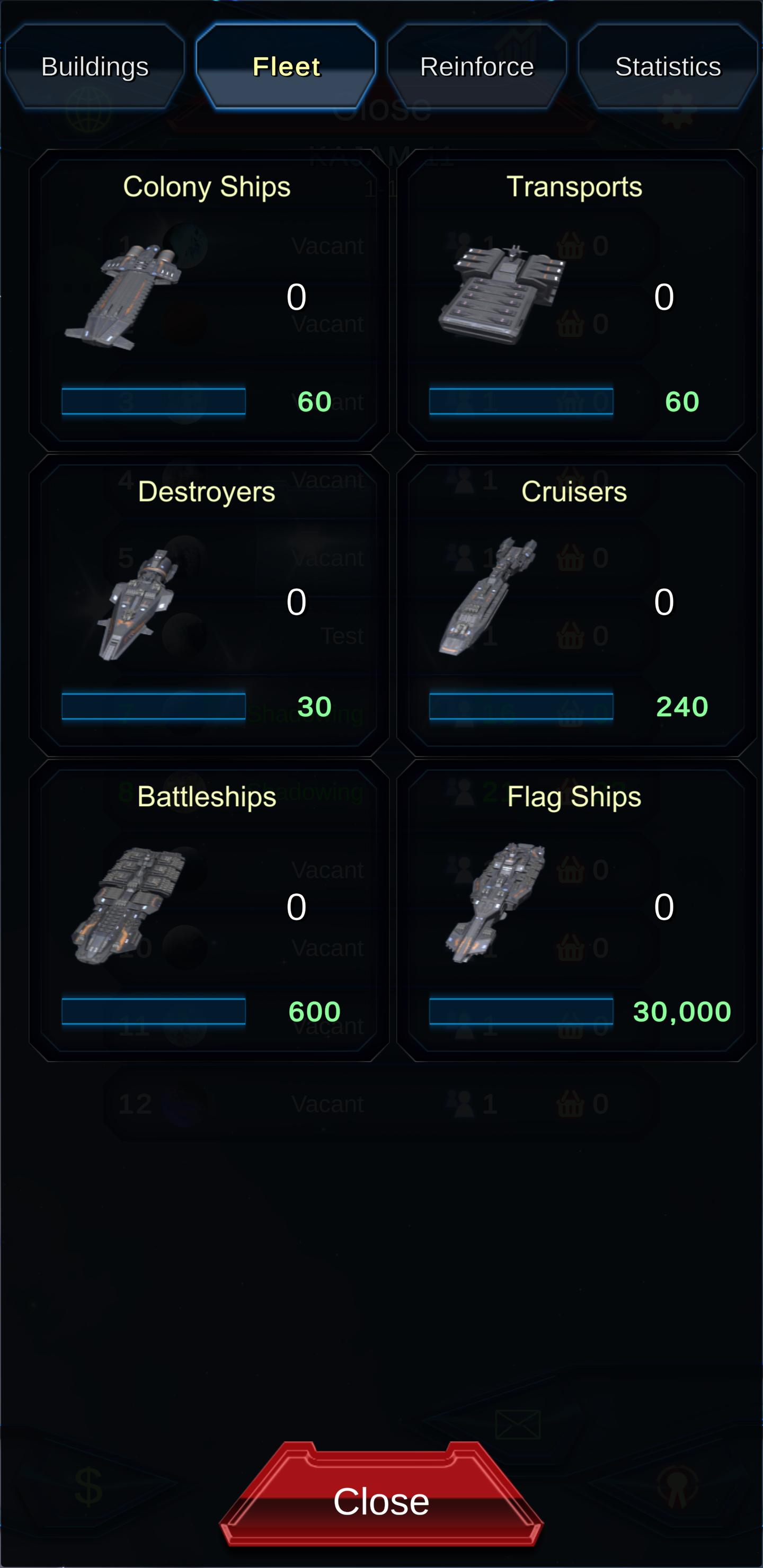Click the Colony Ships progress bar

pyautogui.click(x=154, y=401)
